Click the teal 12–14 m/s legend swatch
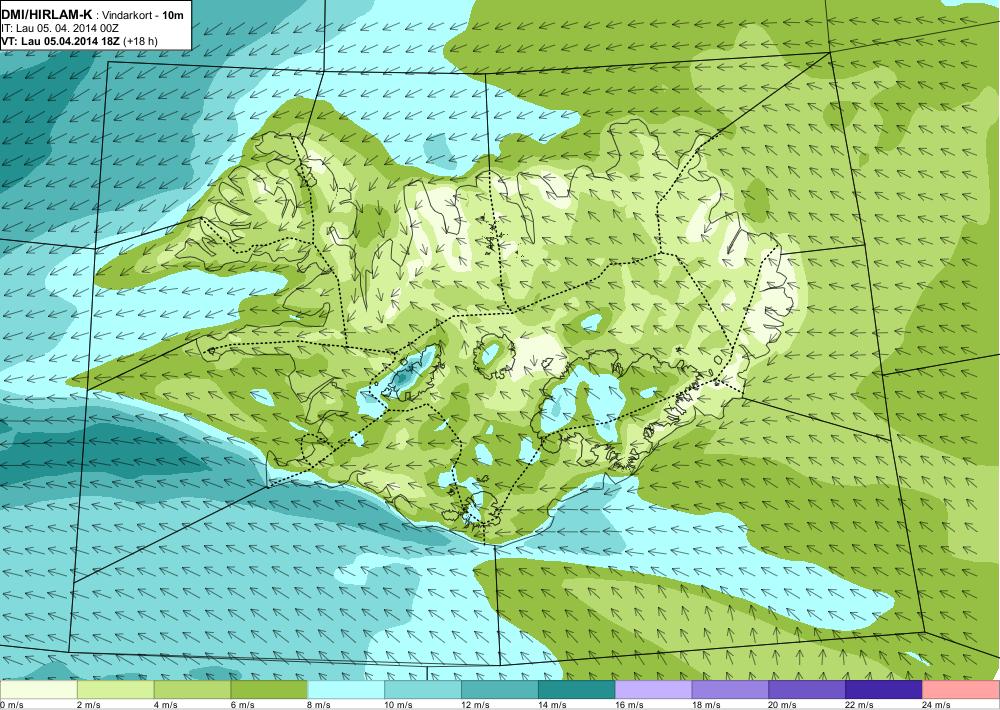 click(500, 690)
